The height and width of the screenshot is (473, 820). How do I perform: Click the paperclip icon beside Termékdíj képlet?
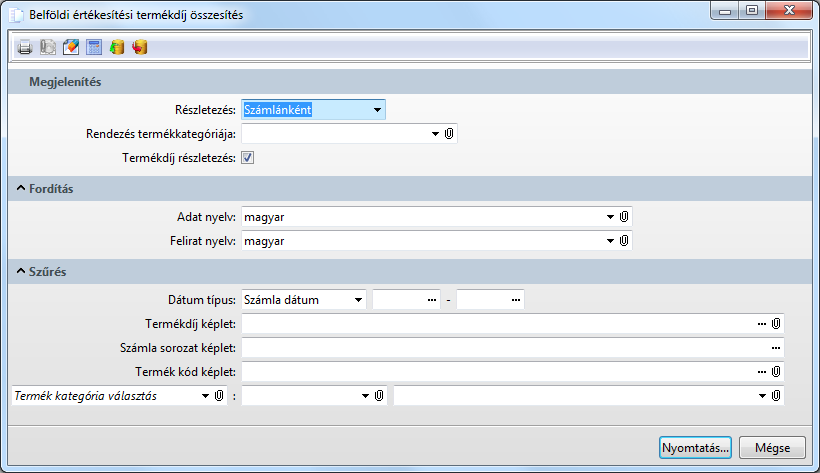point(777,324)
